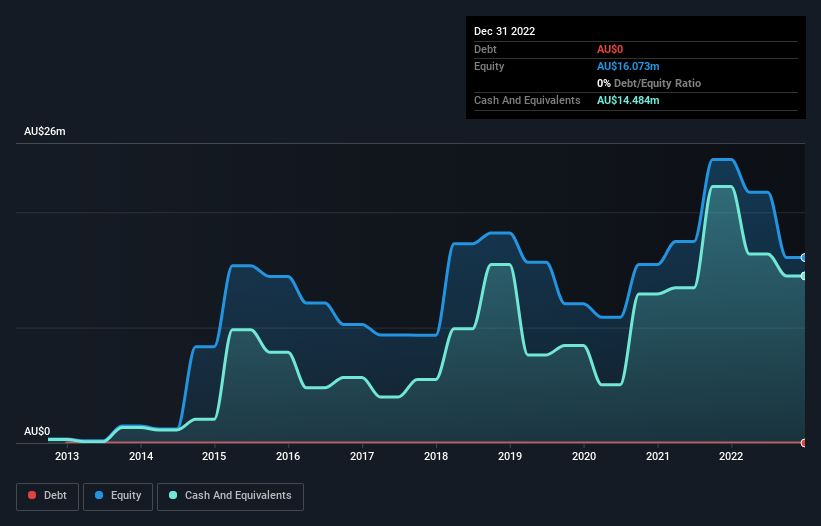Click the AU$0 debt value in tooltip
The height and width of the screenshot is (526, 821).
pos(610,49)
